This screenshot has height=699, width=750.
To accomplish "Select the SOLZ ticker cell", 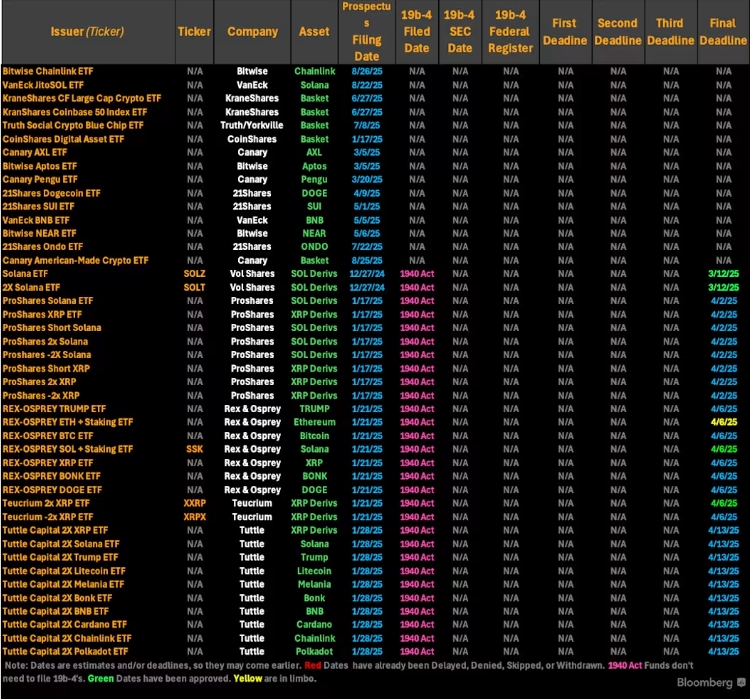I will 194,274.
